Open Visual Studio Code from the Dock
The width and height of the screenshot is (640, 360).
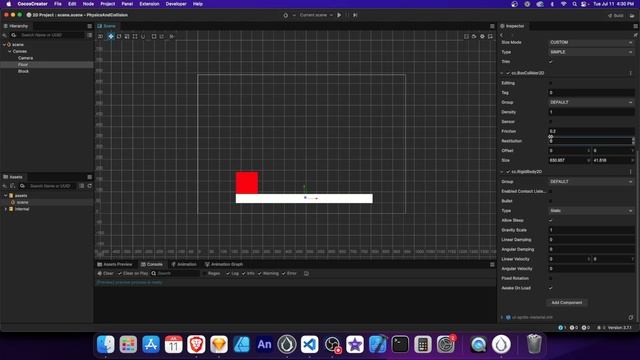(309, 344)
